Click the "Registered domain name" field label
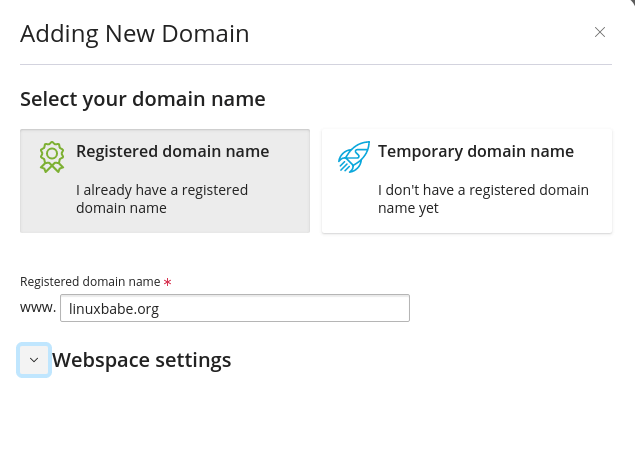The height and width of the screenshot is (463, 635). [x=90, y=282]
